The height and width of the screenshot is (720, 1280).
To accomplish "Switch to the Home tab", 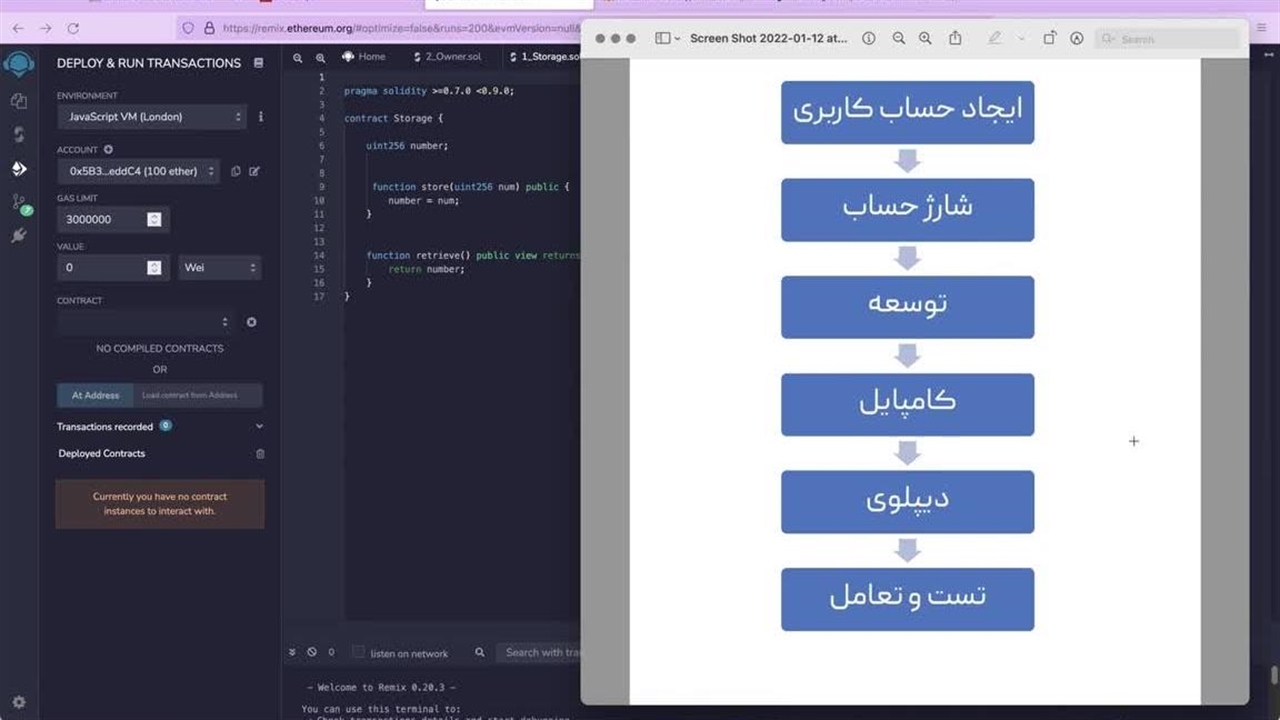I will click(363, 57).
